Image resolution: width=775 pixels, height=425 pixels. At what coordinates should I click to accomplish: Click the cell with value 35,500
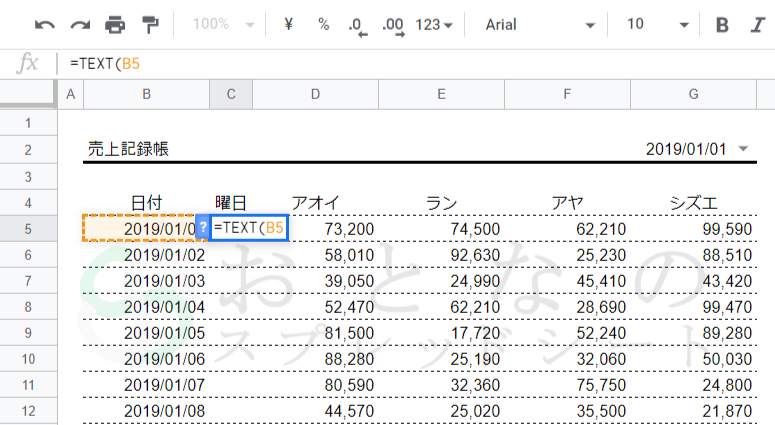[x=567, y=411]
